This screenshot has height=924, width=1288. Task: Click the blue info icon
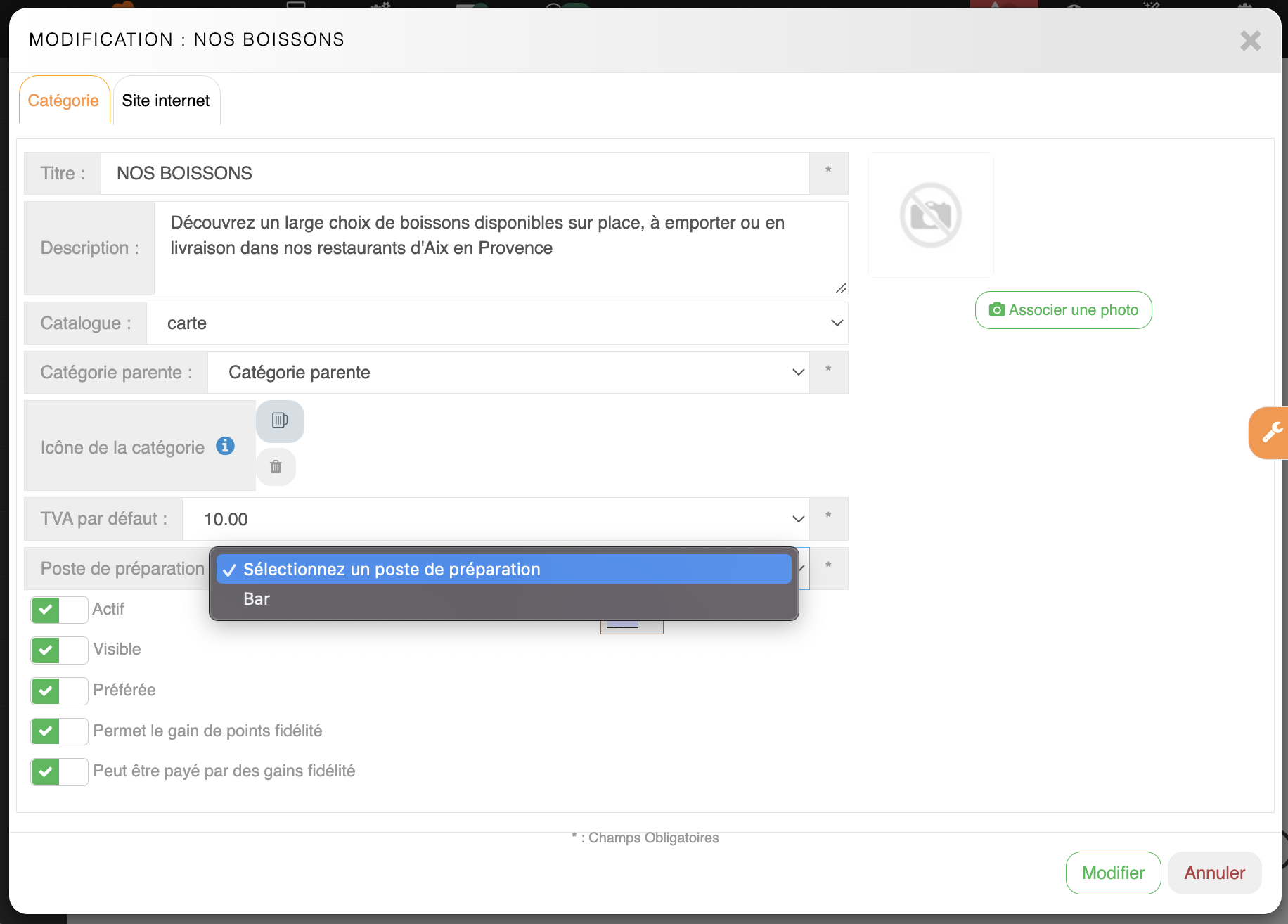225,446
